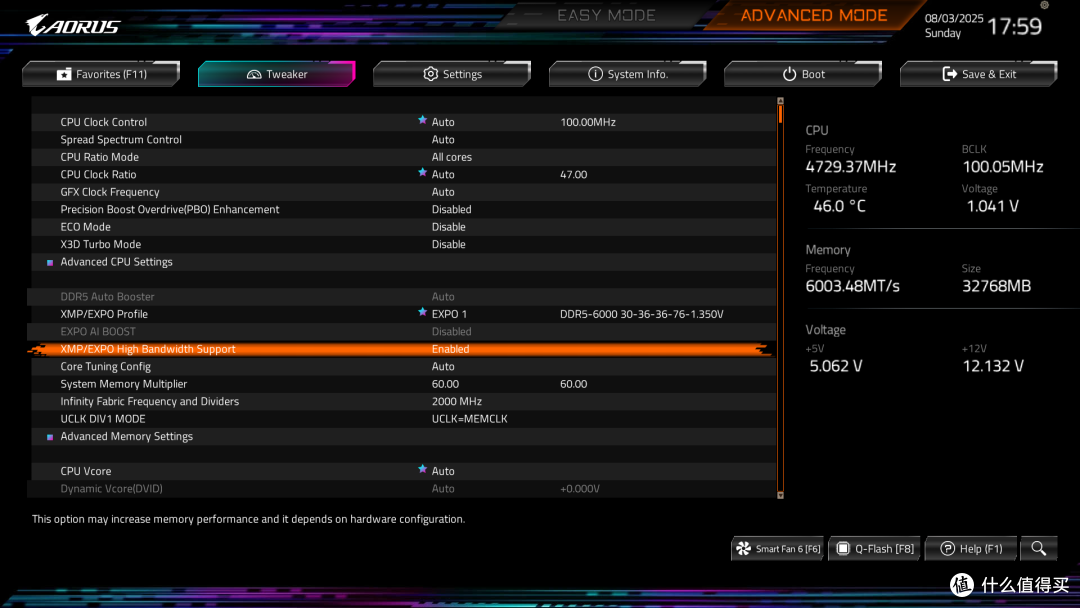Click the scrollbar up arrow
Screen dimensions: 1080x608
point(780,101)
